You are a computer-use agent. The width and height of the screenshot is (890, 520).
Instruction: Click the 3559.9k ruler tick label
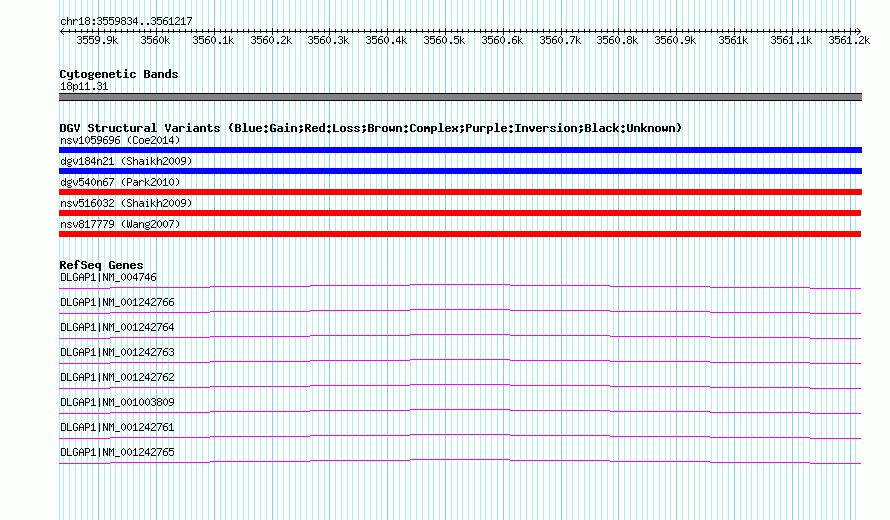click(x=97, y=40)
